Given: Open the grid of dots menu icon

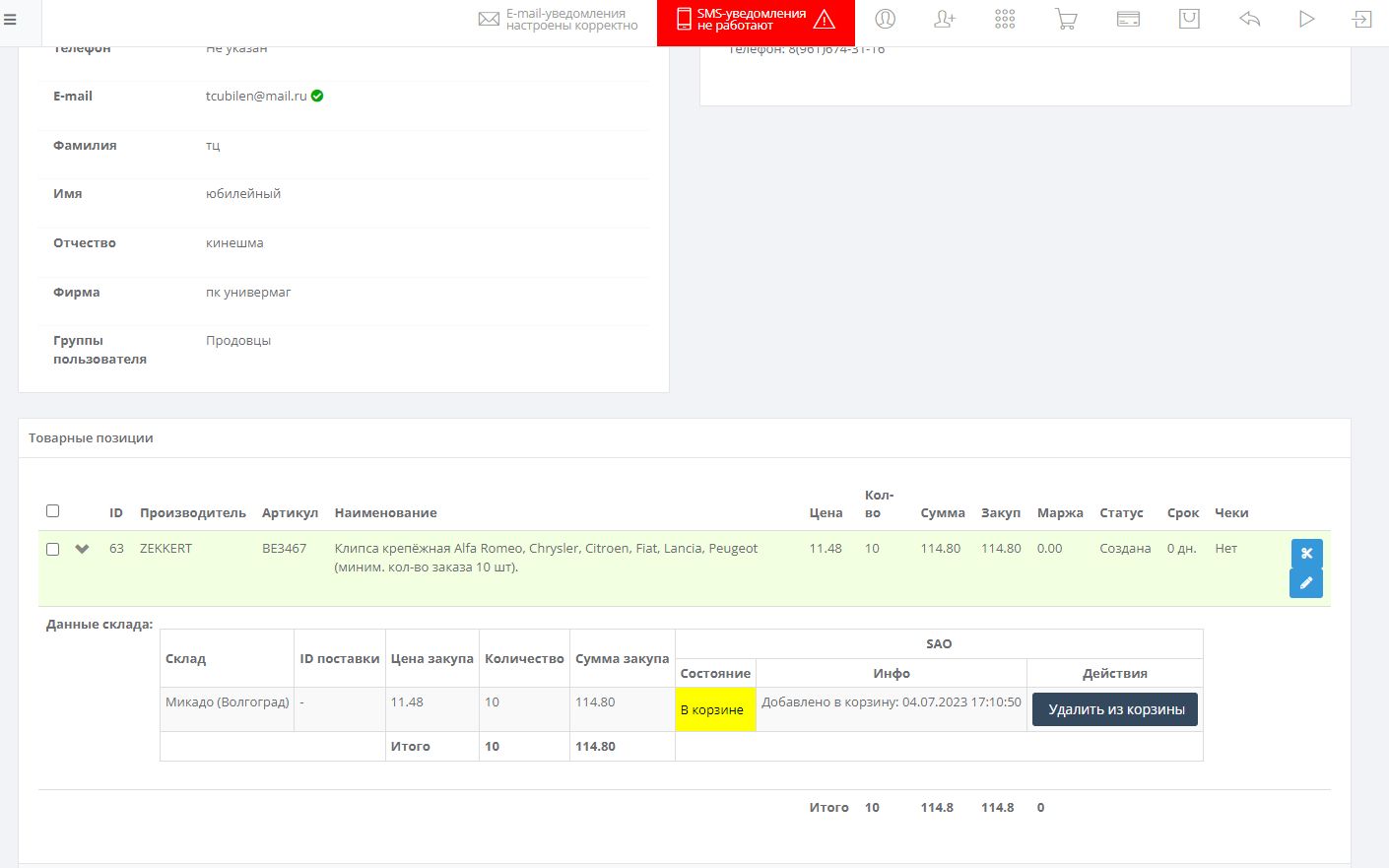Looking at the screenshot, I should [x=1005, y=19].
